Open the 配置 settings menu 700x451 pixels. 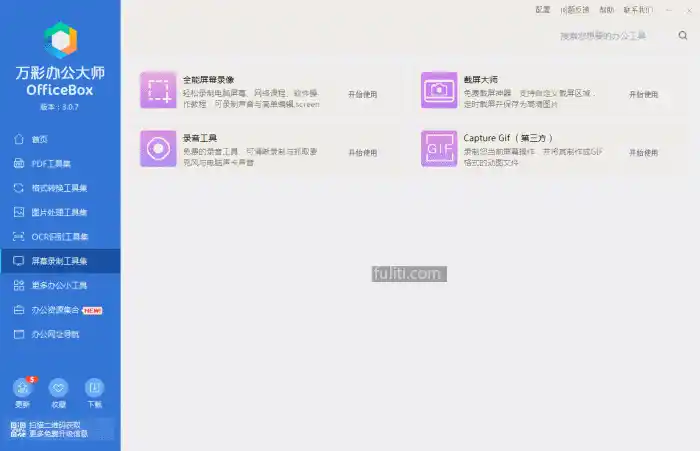pyautogui.click(x=543, y=10)
